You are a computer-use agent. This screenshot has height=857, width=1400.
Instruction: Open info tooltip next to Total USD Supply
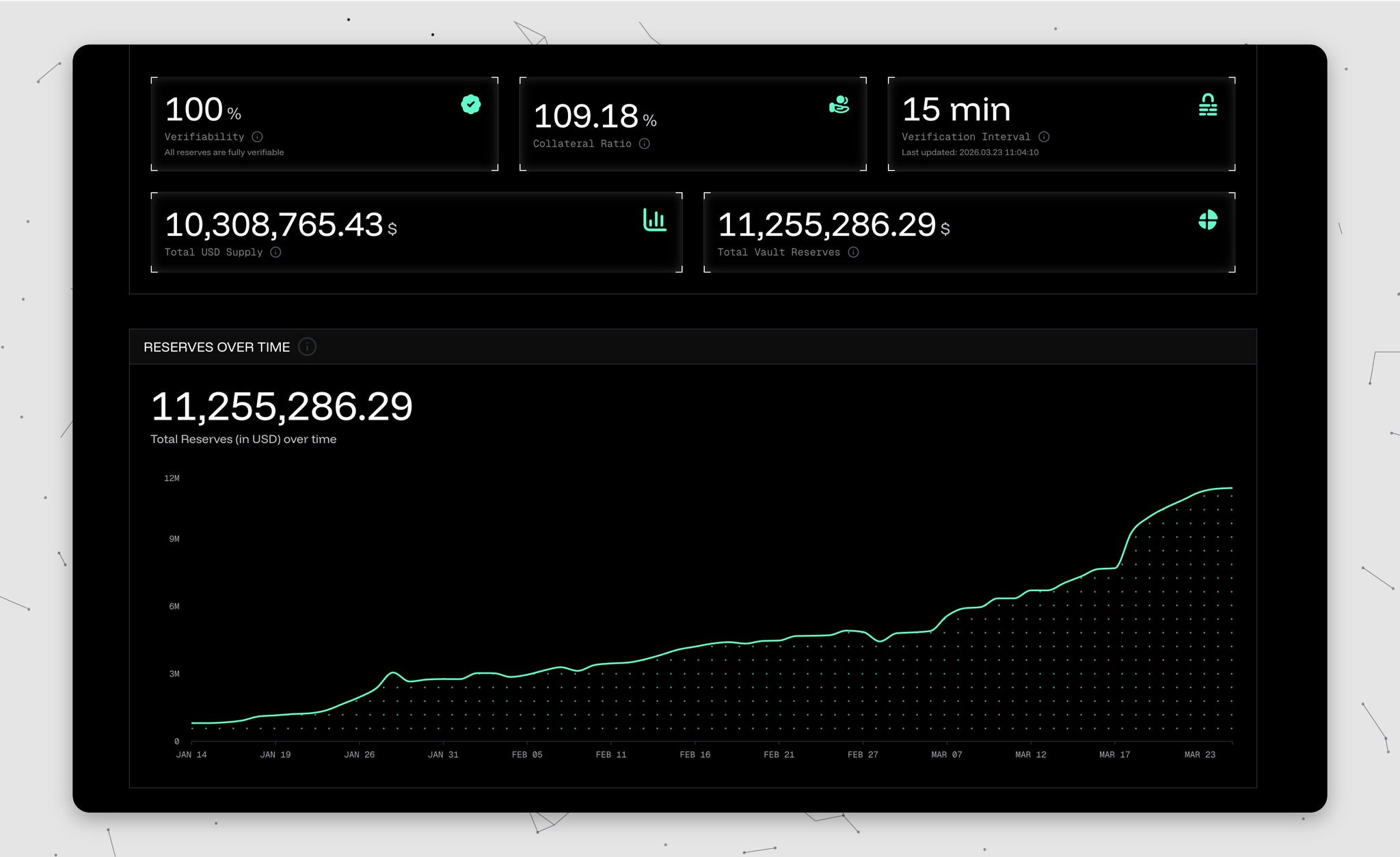click(x=275, y=252)
